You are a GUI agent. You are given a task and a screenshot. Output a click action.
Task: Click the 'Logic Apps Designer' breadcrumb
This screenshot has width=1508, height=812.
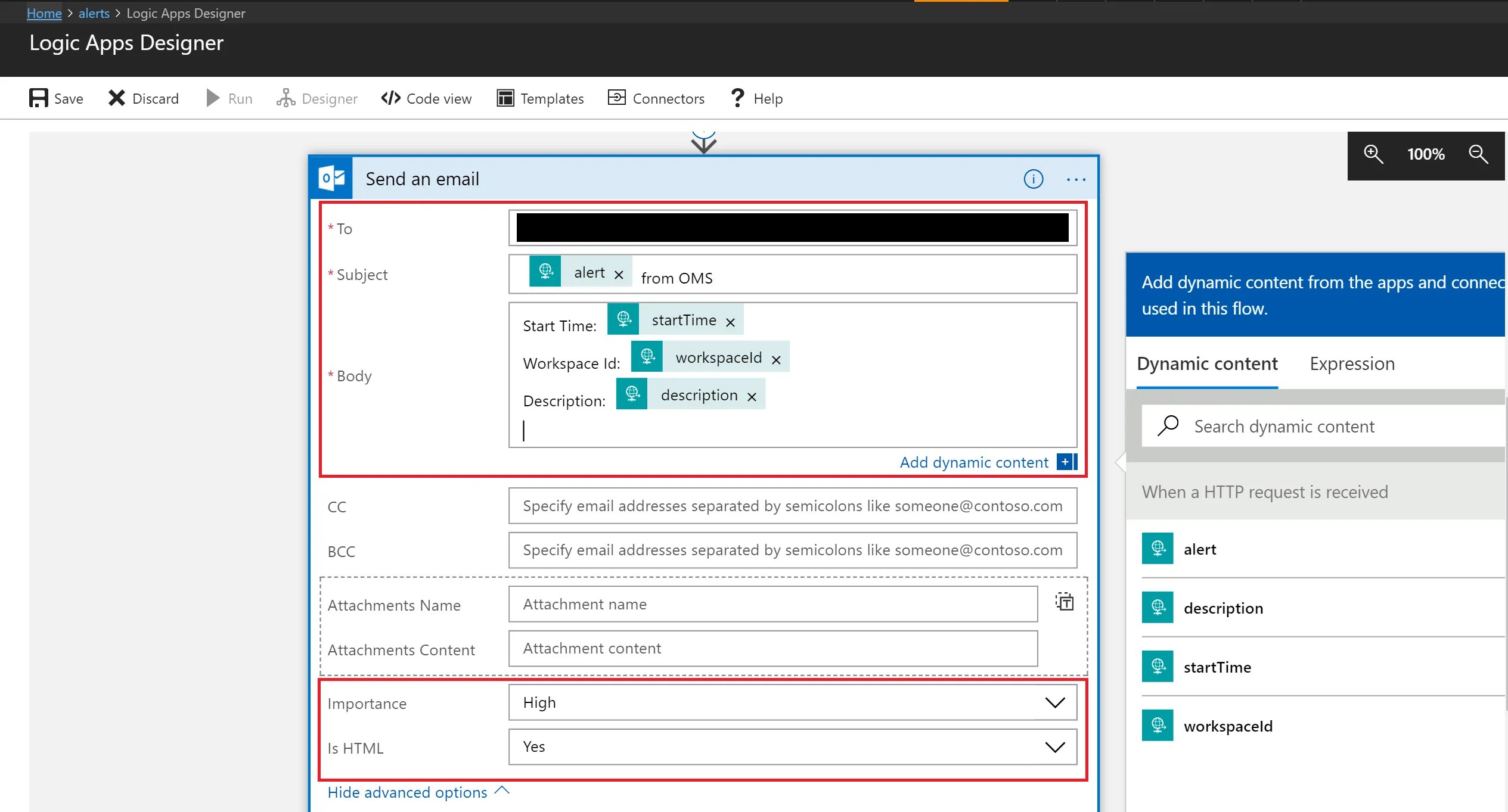click(x=185, y=13)
